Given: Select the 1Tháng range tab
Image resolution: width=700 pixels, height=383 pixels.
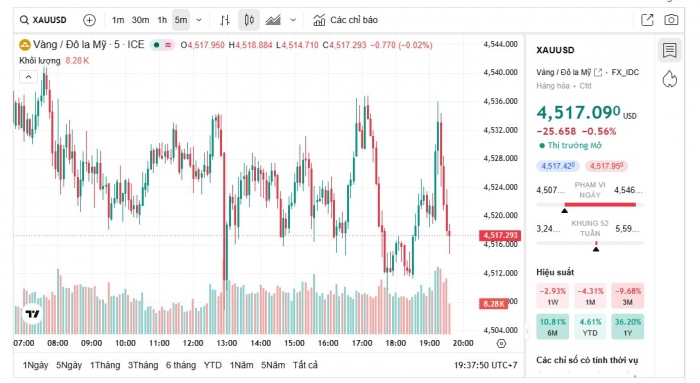Looking at the screenshot, I should click(105, 365).
